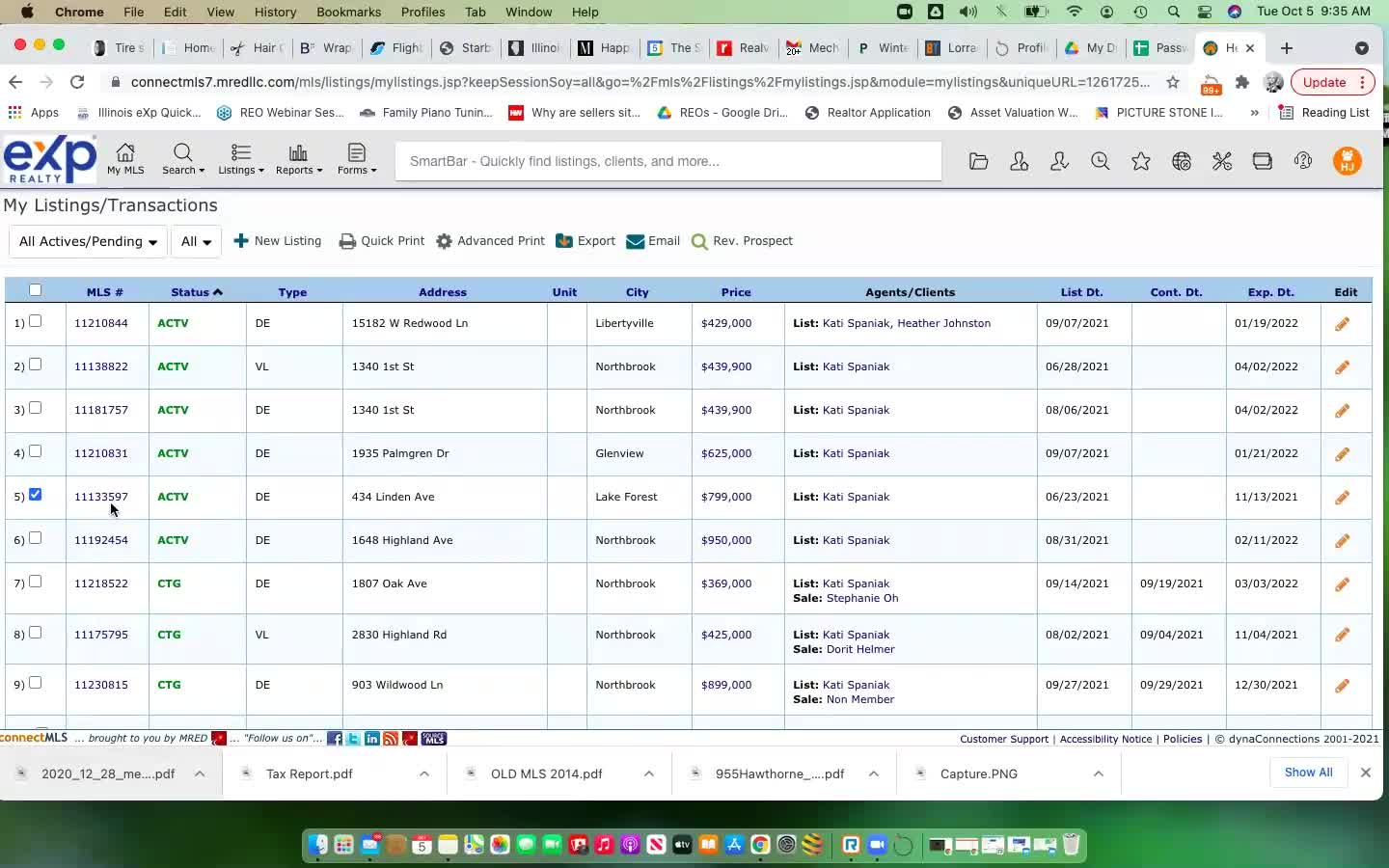Click the LinkedIn icon in footer
The image size is (1389, 868).
(372, 739)
